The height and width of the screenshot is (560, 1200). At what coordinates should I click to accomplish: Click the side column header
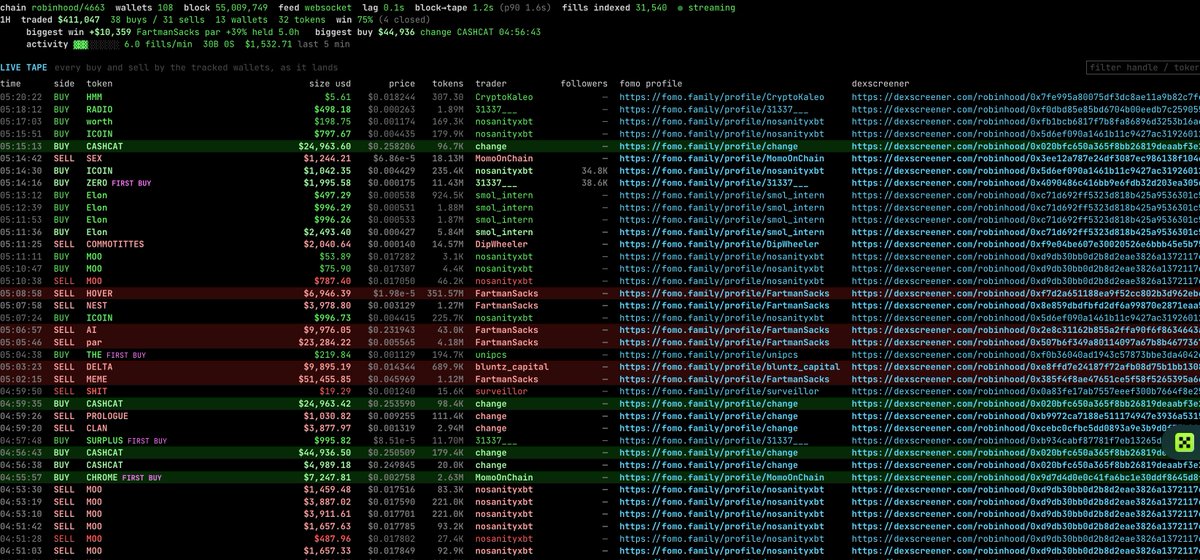click(x=64, y=83)
